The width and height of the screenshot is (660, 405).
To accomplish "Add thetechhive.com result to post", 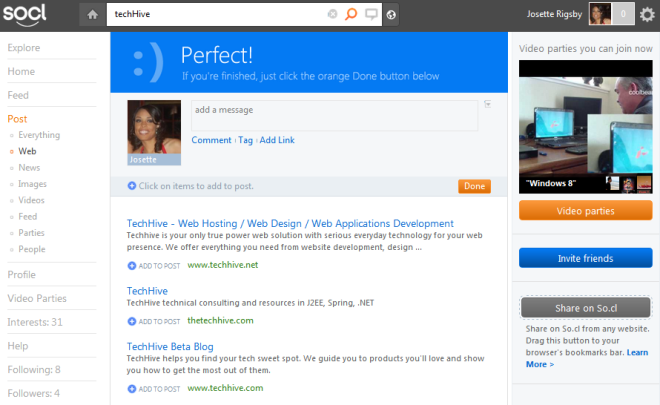I will pyautogui.click(x=154, y=321).
